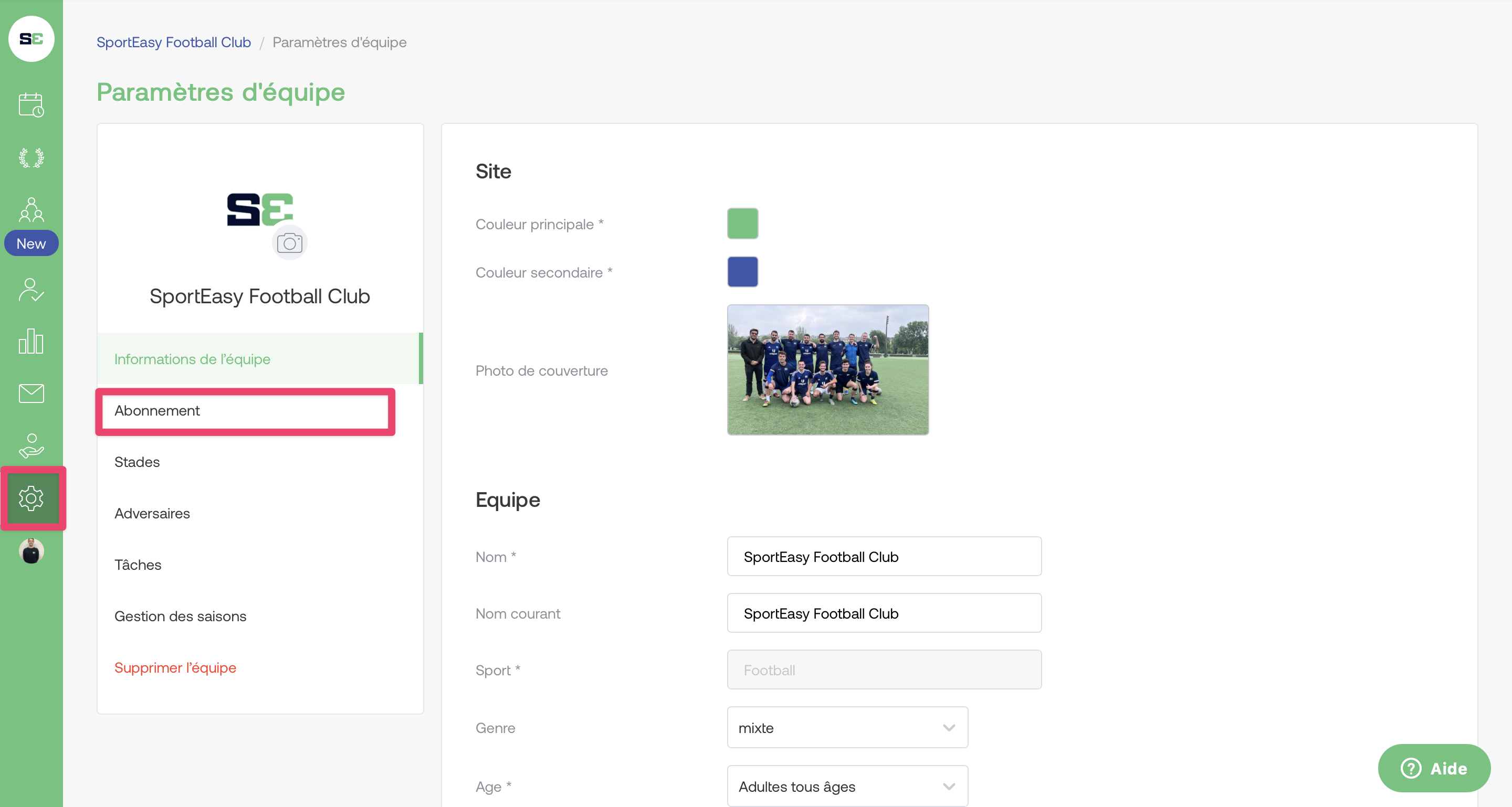Viewport: 1512px width, 807px height.
Task: Pick the green Couleur principale swatch
Action: click(742, 224)
